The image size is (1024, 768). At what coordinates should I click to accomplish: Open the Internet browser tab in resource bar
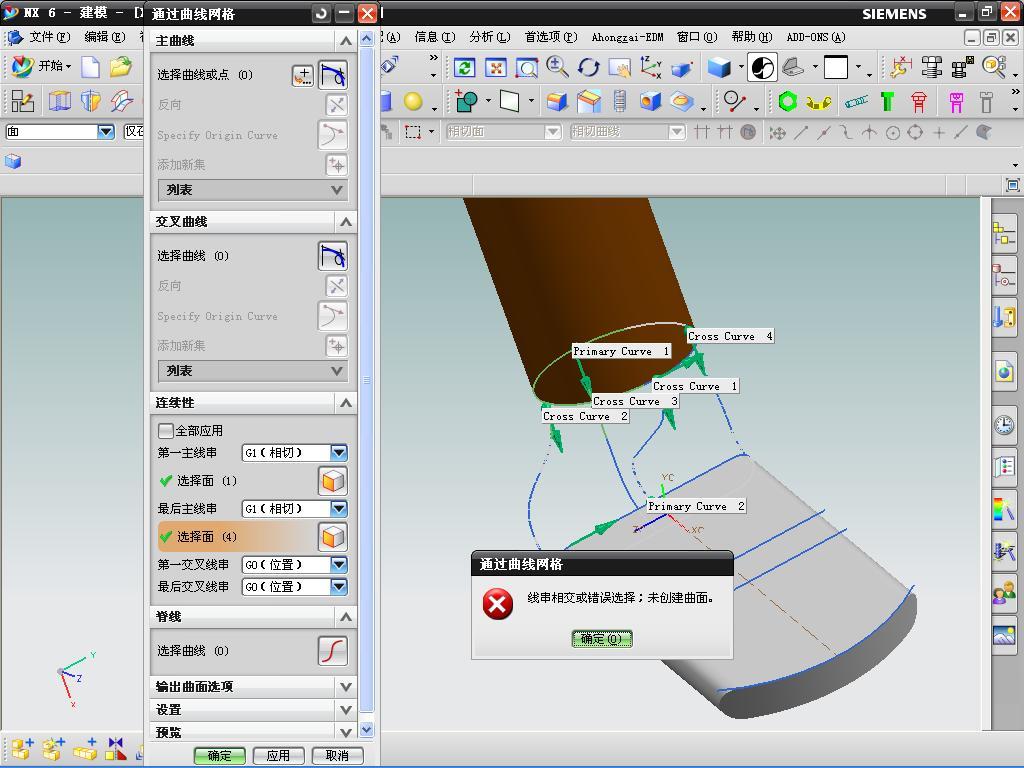[x=1004, y=373]
